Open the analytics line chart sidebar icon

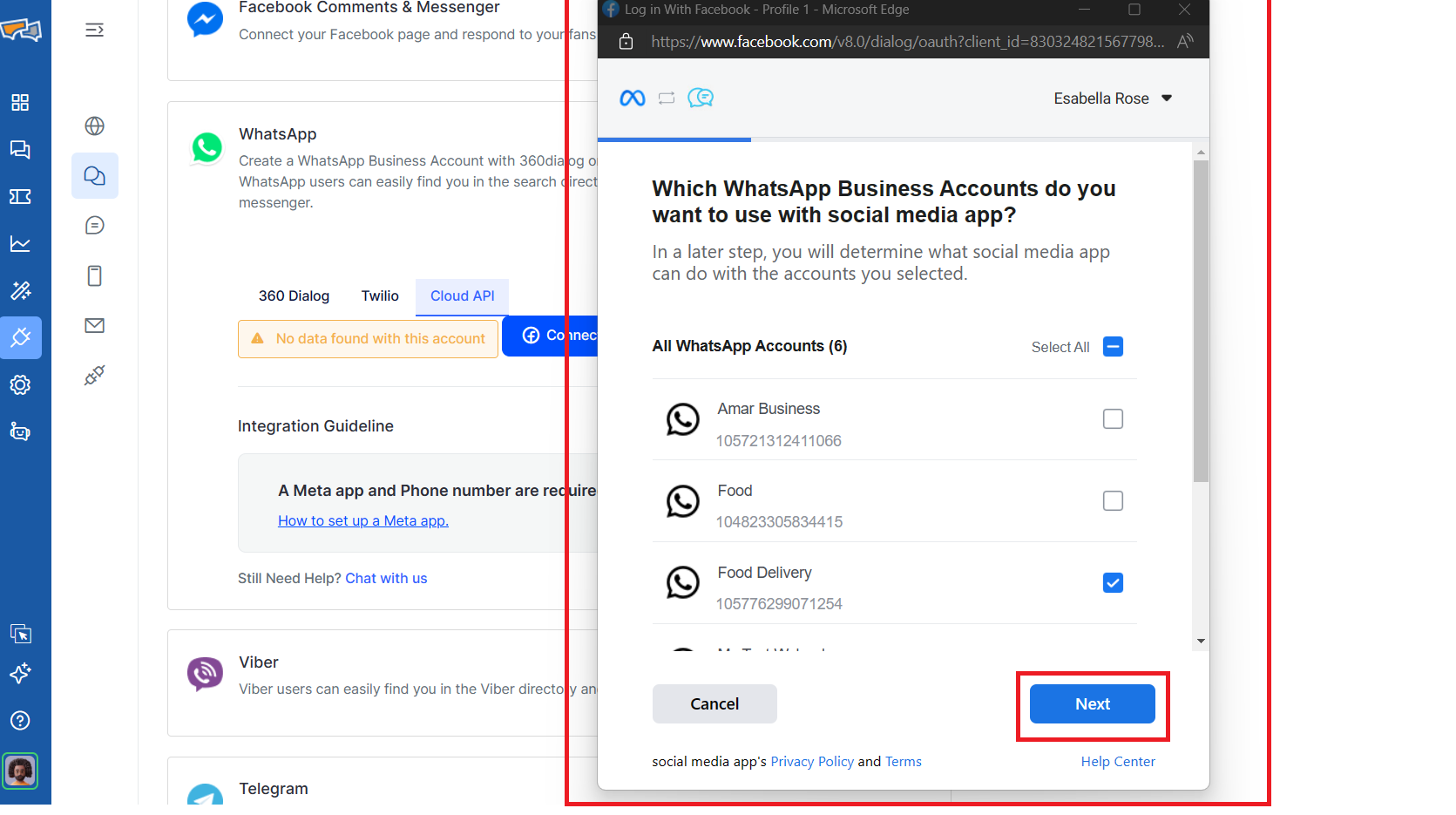[20, 244]
